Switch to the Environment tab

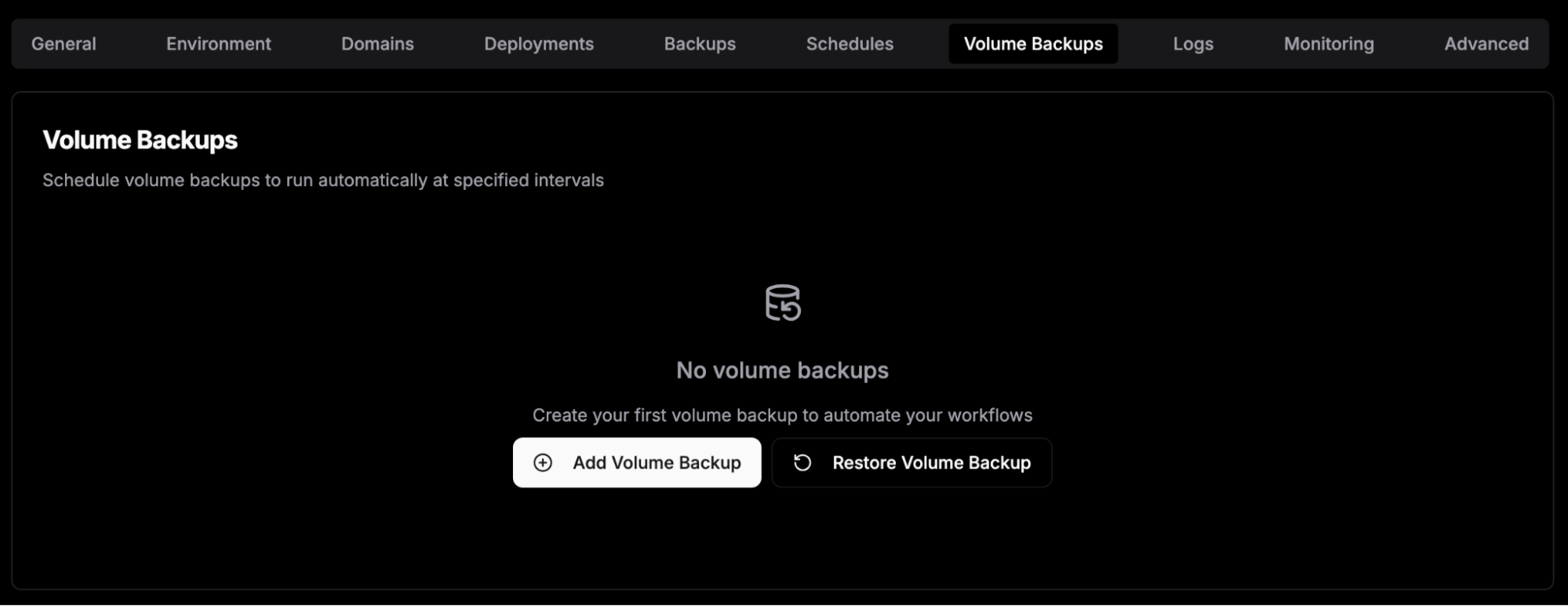219,44
